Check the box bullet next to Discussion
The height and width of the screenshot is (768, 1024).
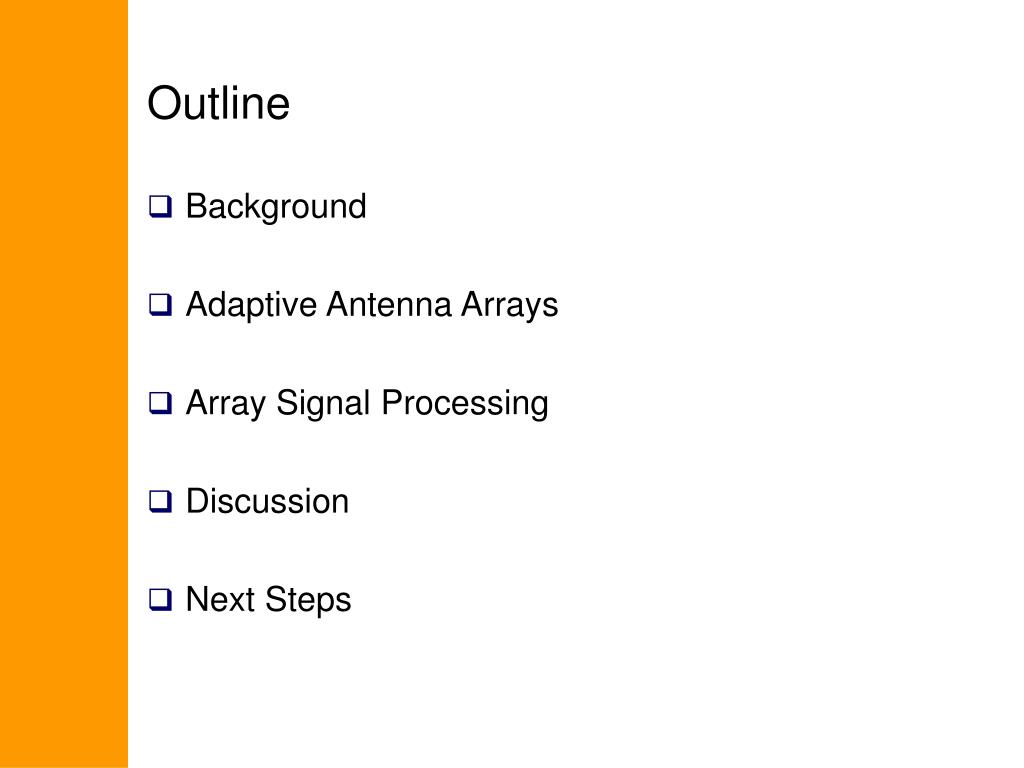click(161, 502)
